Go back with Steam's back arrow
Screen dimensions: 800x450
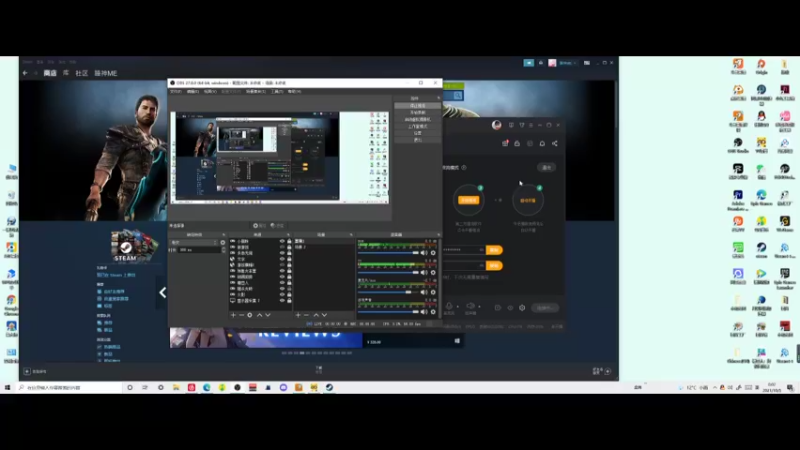25,73
